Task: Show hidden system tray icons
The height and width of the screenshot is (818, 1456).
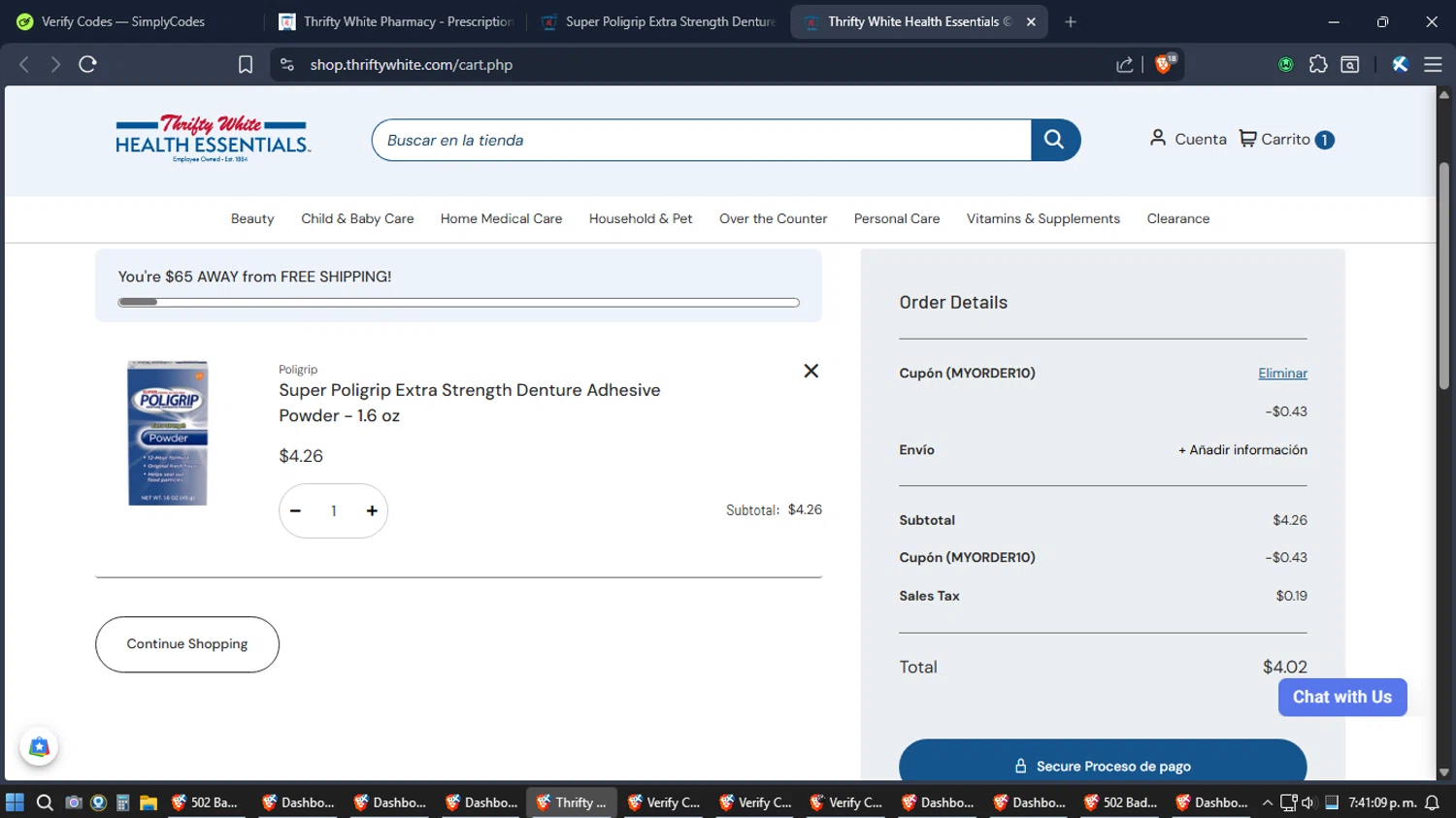Action: (1267, 802)
